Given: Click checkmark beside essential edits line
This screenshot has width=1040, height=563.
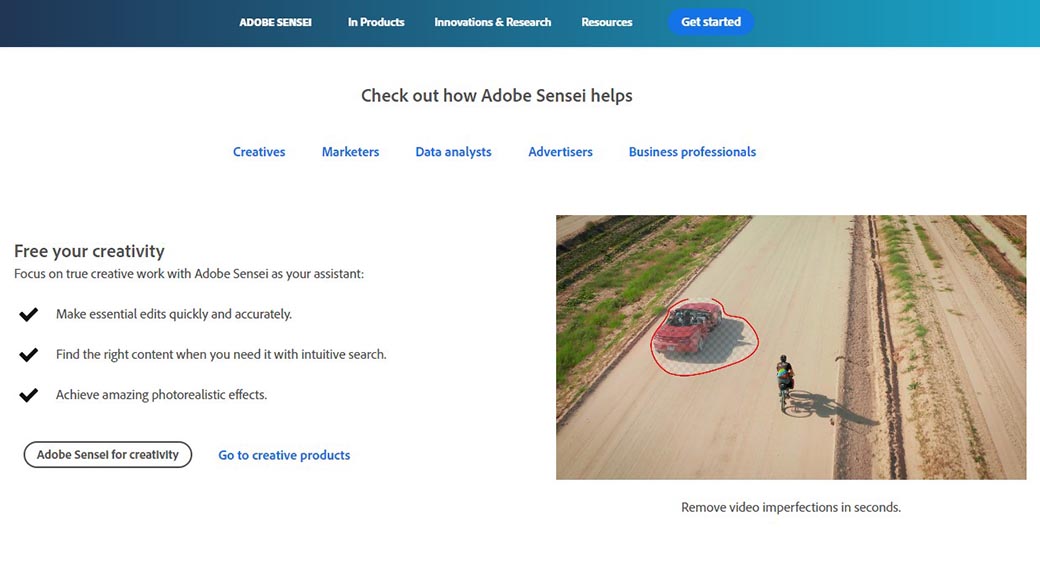Looking at the screenshot, I should click(x=29, y=315).
